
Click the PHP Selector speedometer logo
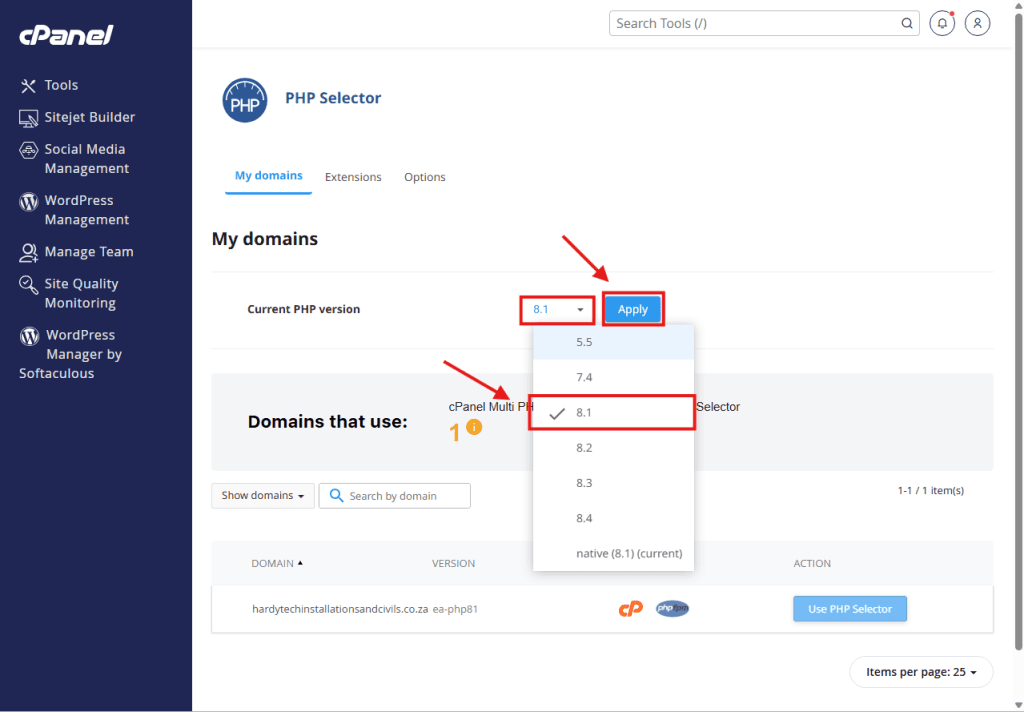click(x=244, y=100)
